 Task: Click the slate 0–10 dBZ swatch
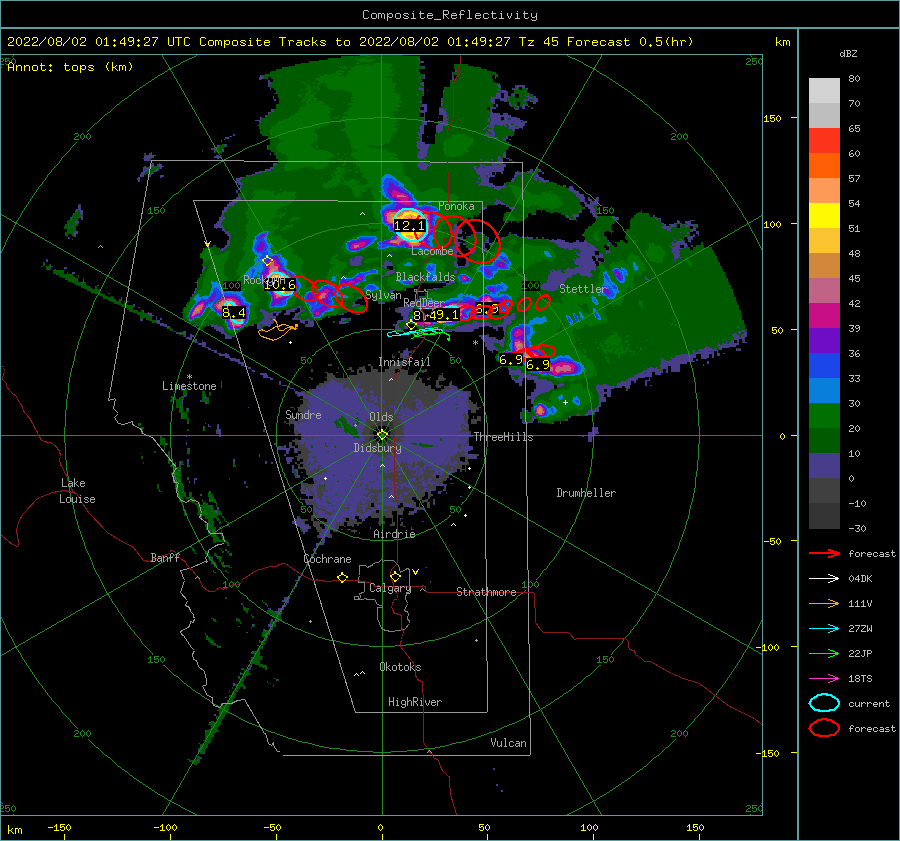point(824,466)
